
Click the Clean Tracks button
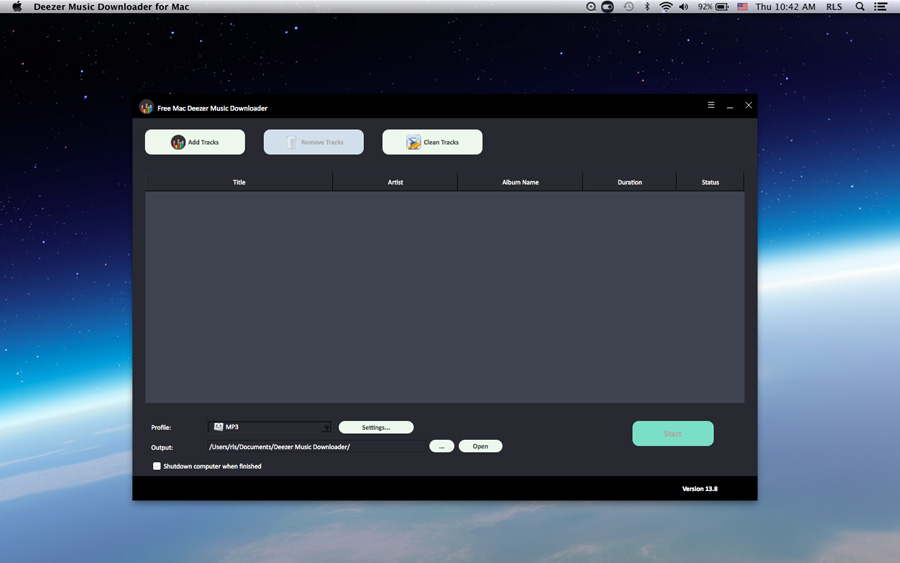432,142
